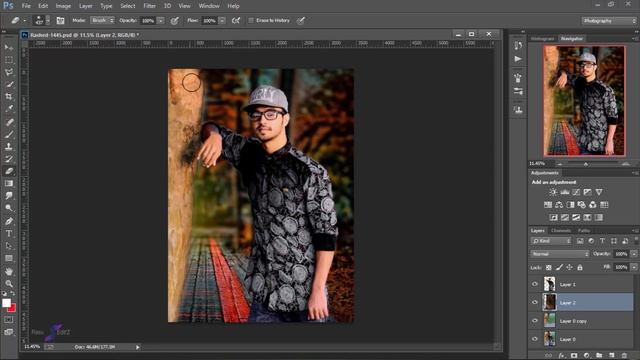Open the Flow slider arrow

click(222, 20)
